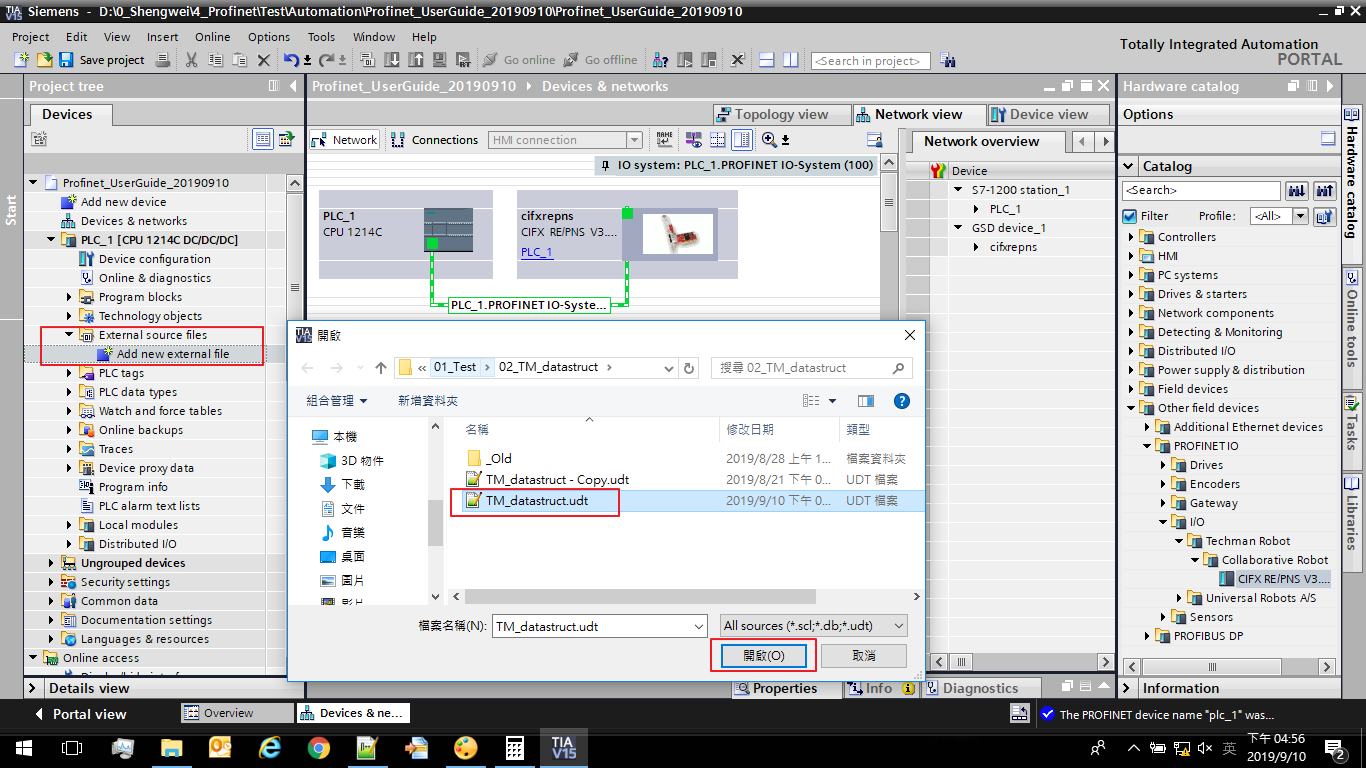Click the 檔案名稱 filename input field
This screenshot has height=768, width=1366.
pos(600,626)
